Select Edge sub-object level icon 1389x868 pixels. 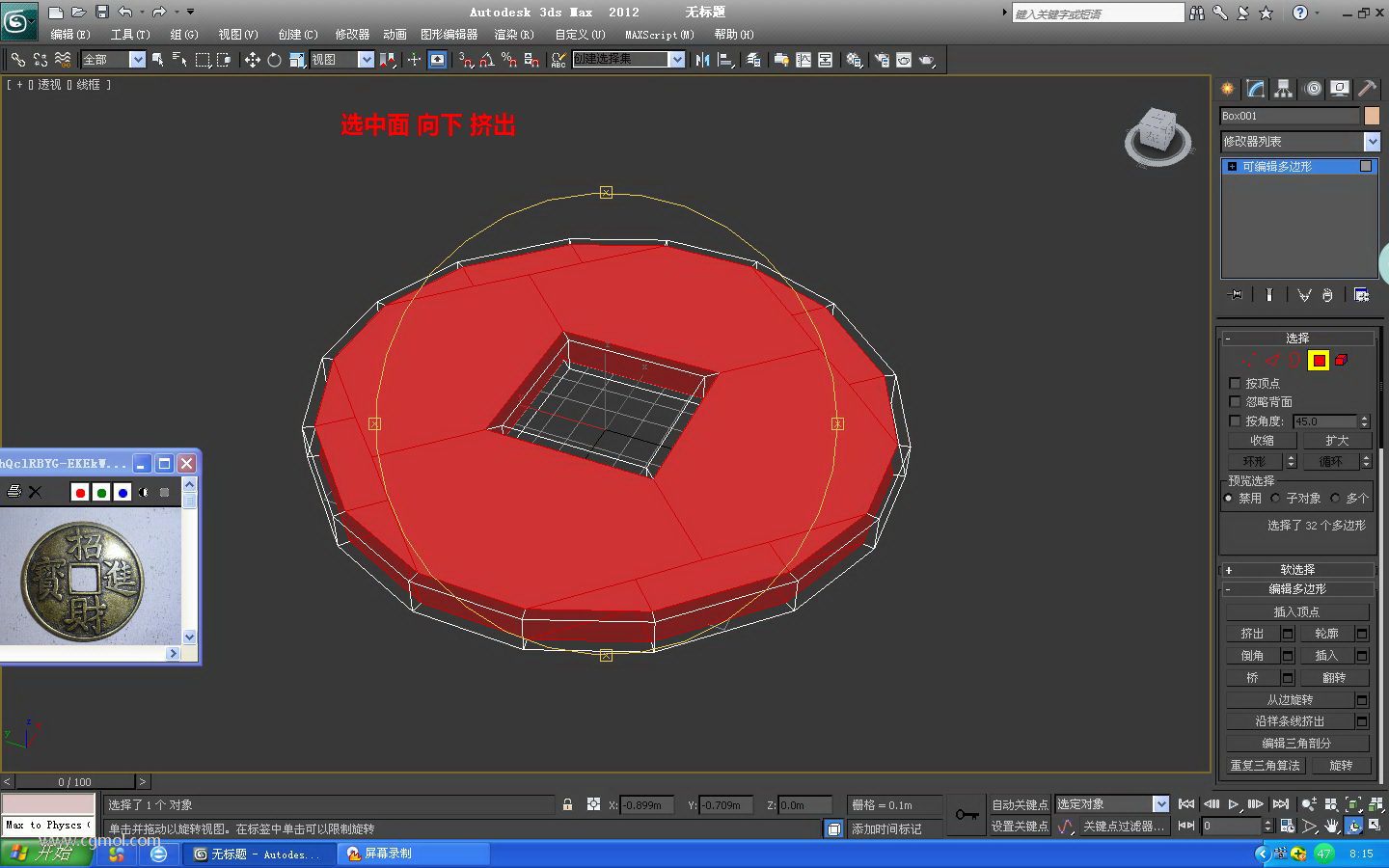(1272, 361)
